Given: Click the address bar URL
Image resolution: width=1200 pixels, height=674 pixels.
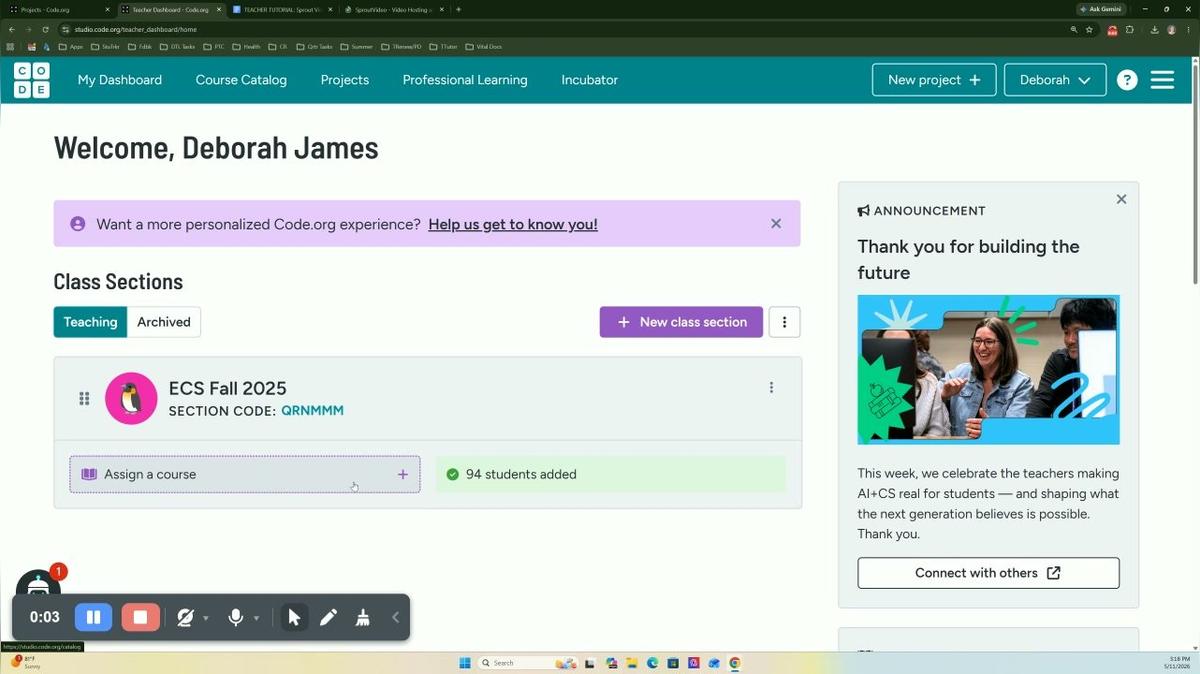Looking at the screenshot, I should click(136, 29).
